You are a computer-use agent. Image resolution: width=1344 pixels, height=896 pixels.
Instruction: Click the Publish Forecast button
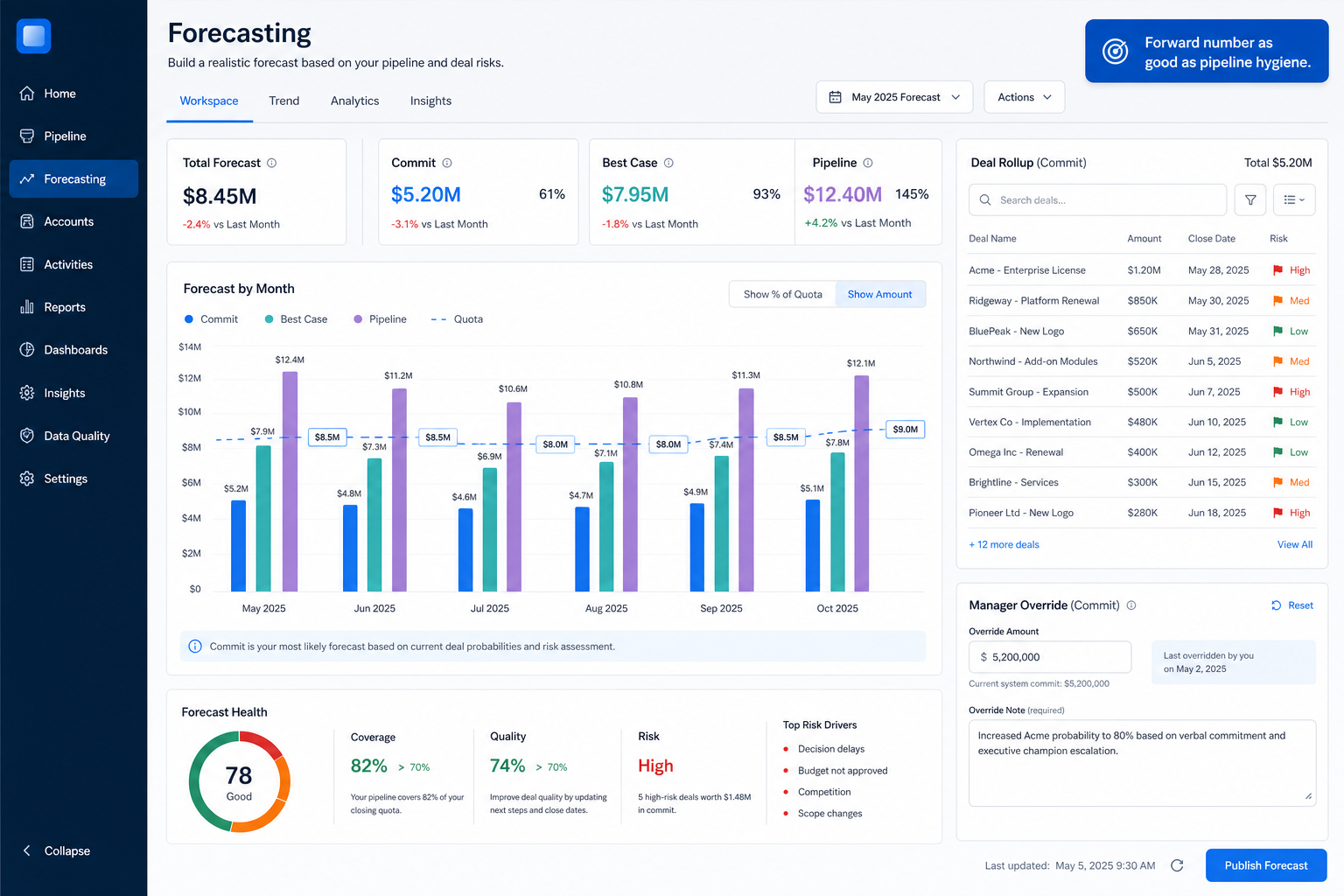1266,865
